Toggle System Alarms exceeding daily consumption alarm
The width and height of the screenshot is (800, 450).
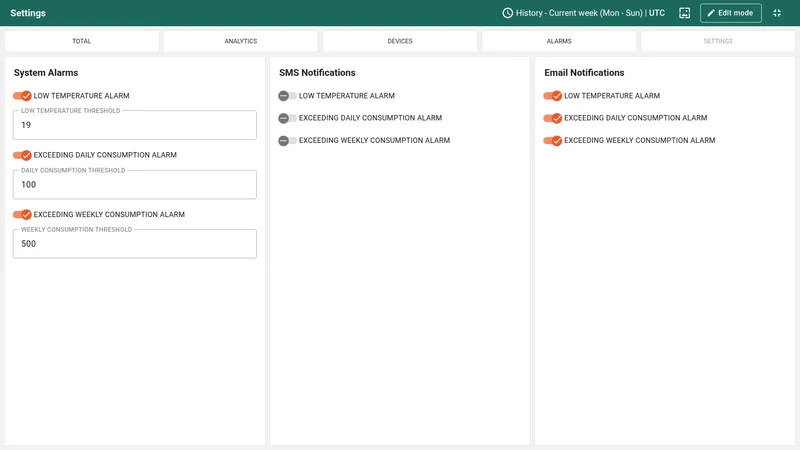pos(22,155)
